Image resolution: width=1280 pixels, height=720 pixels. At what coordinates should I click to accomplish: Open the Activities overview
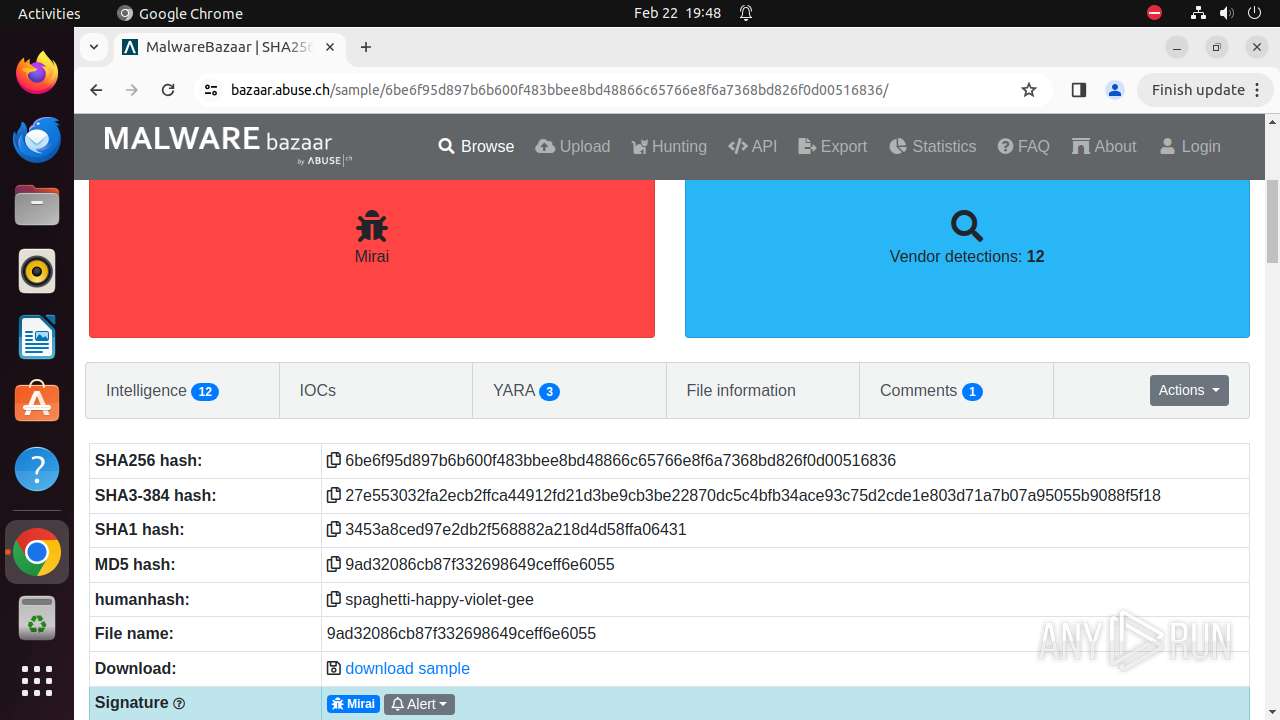pyautogui.click(x=49, y=13)
